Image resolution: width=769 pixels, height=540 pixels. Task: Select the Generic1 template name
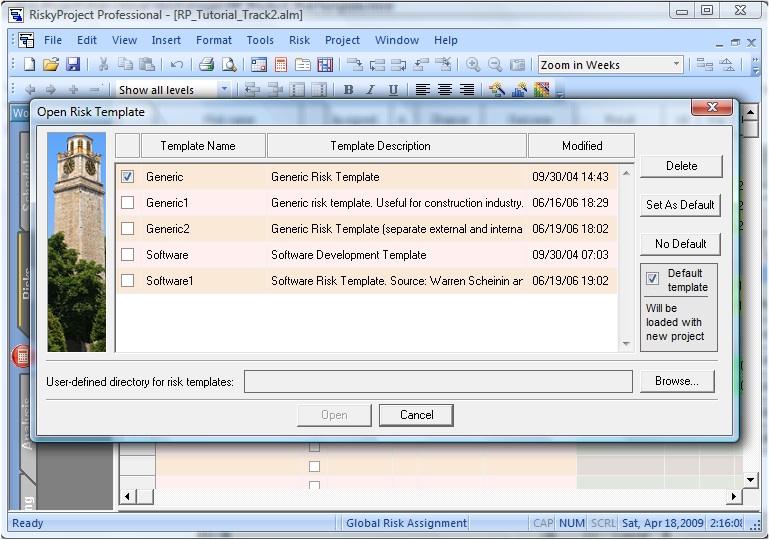click(167, 203)
